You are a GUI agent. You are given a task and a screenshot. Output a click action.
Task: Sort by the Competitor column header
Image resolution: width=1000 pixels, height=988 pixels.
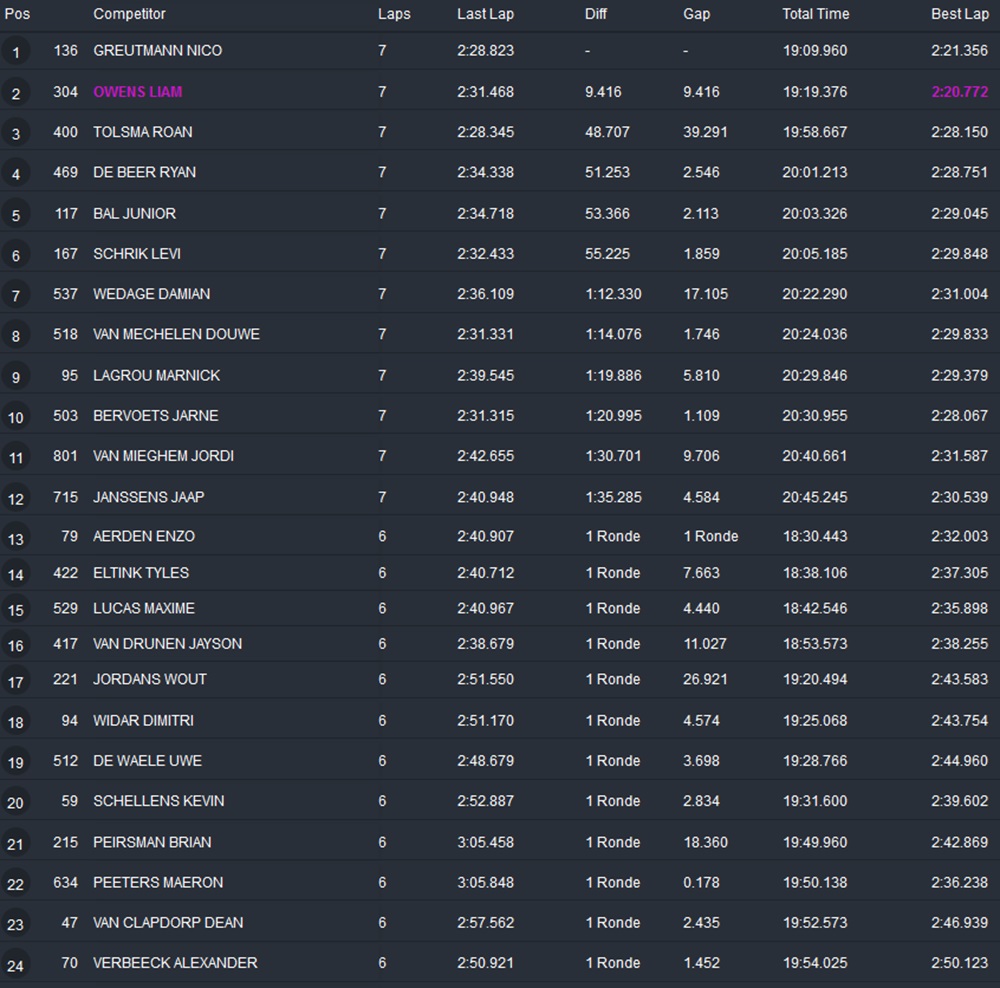(129, 14)
